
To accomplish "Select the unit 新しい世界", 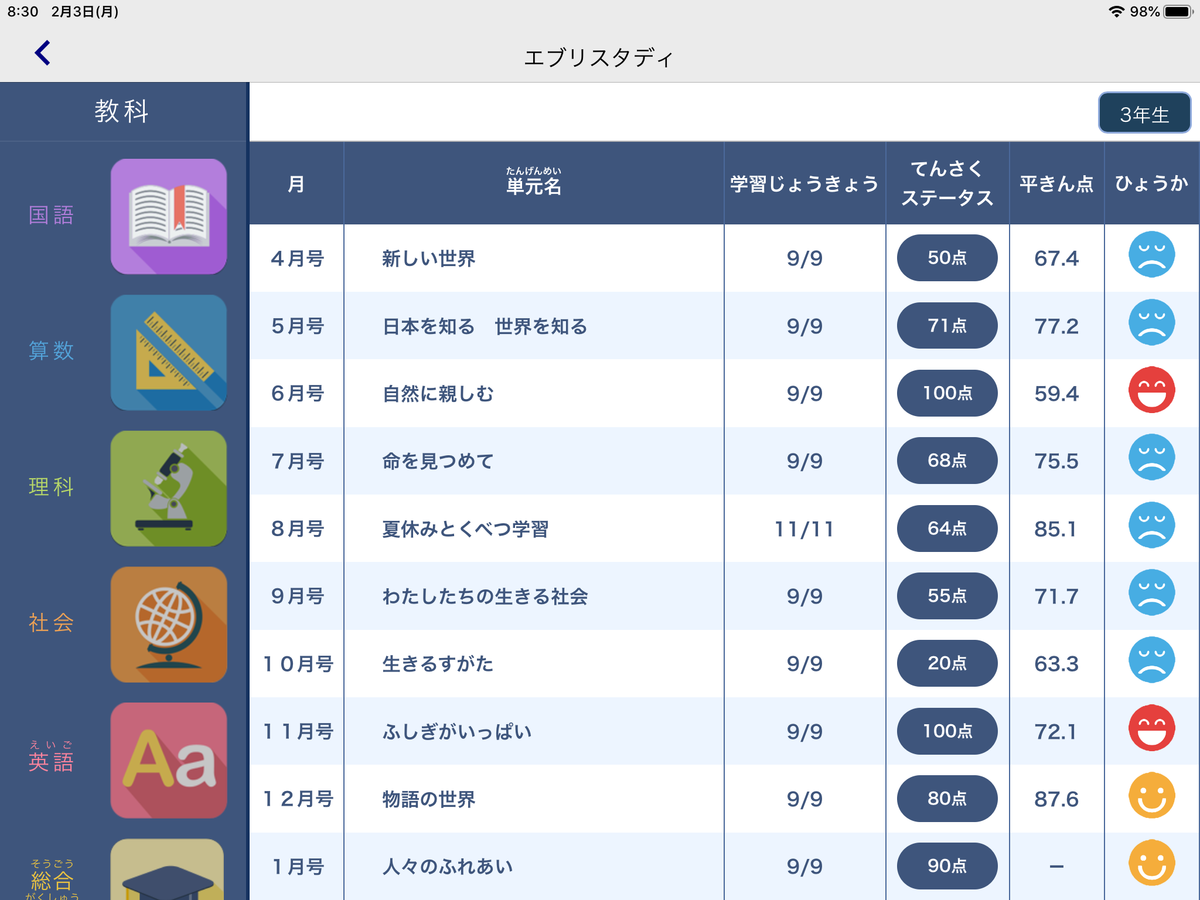I will coord(428,259).
